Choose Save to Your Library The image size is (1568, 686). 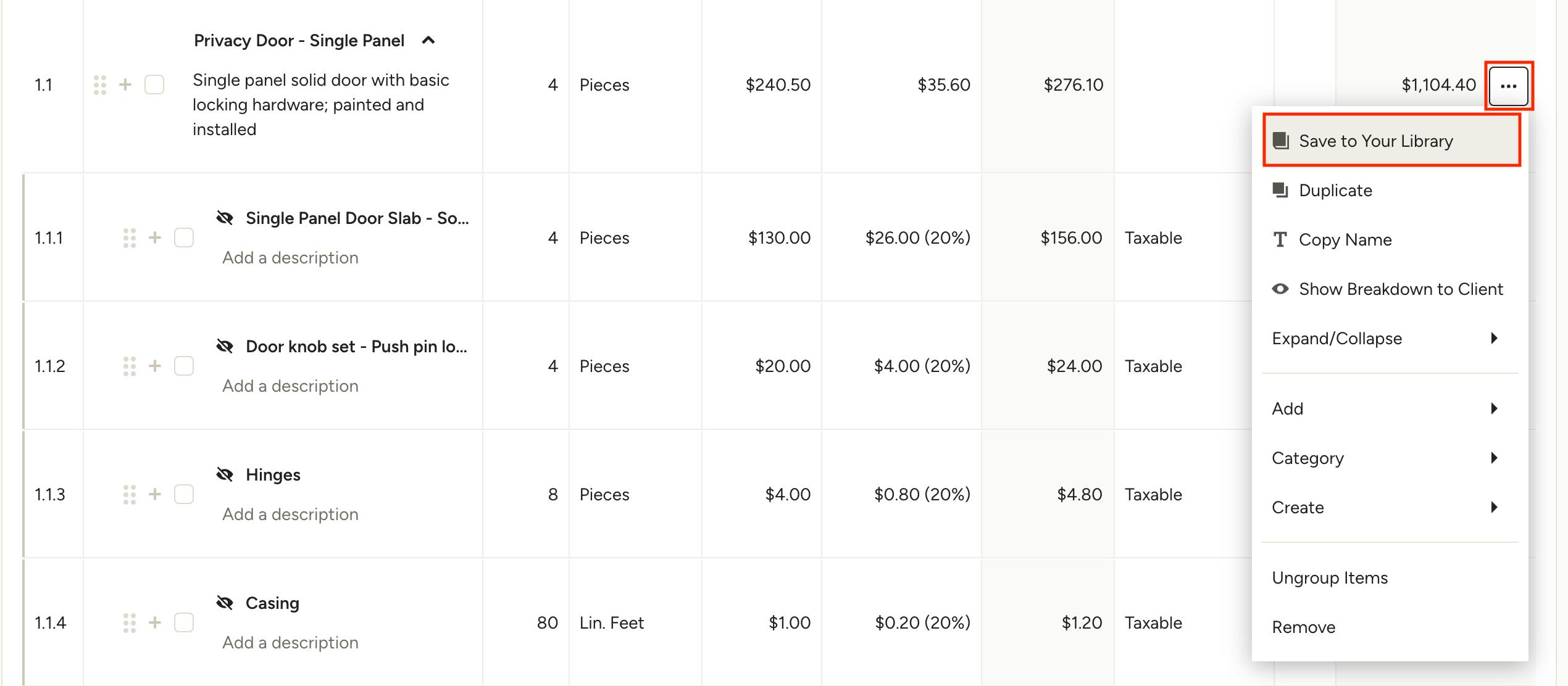tap(1391, 141)
